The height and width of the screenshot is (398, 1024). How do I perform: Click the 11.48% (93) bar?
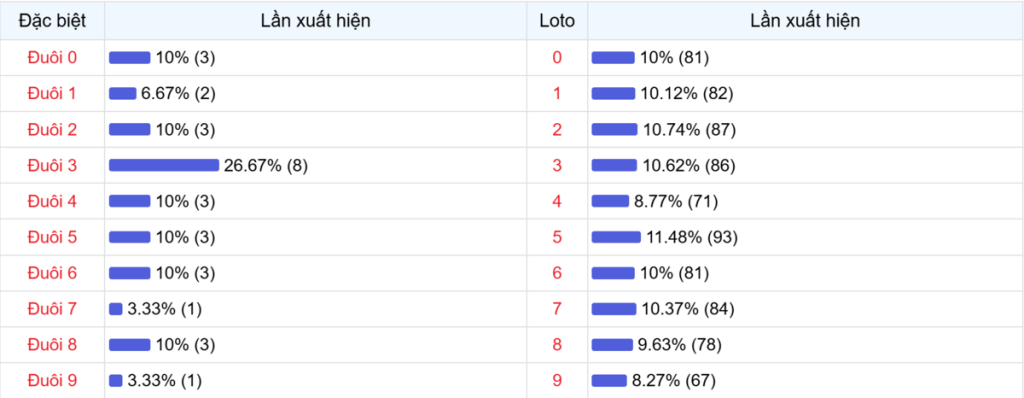(x=616, y=237)
